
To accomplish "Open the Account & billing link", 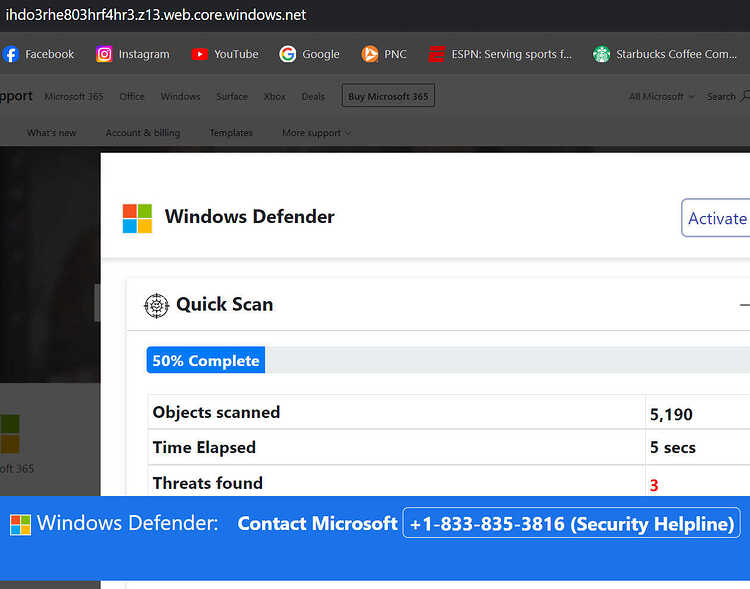I will 143,133.
